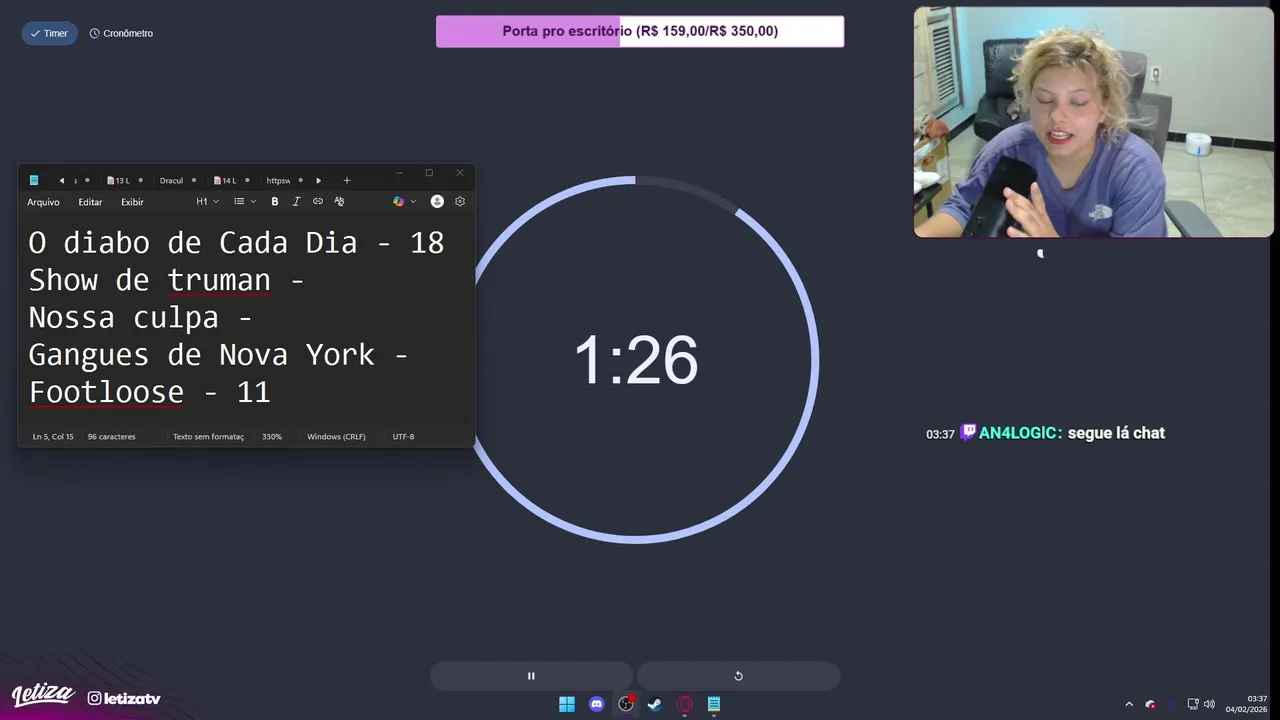The height and width of the screenshot is (720, 1280).
Task: Open the Editar menu
Action: click(x=90, y=202)
